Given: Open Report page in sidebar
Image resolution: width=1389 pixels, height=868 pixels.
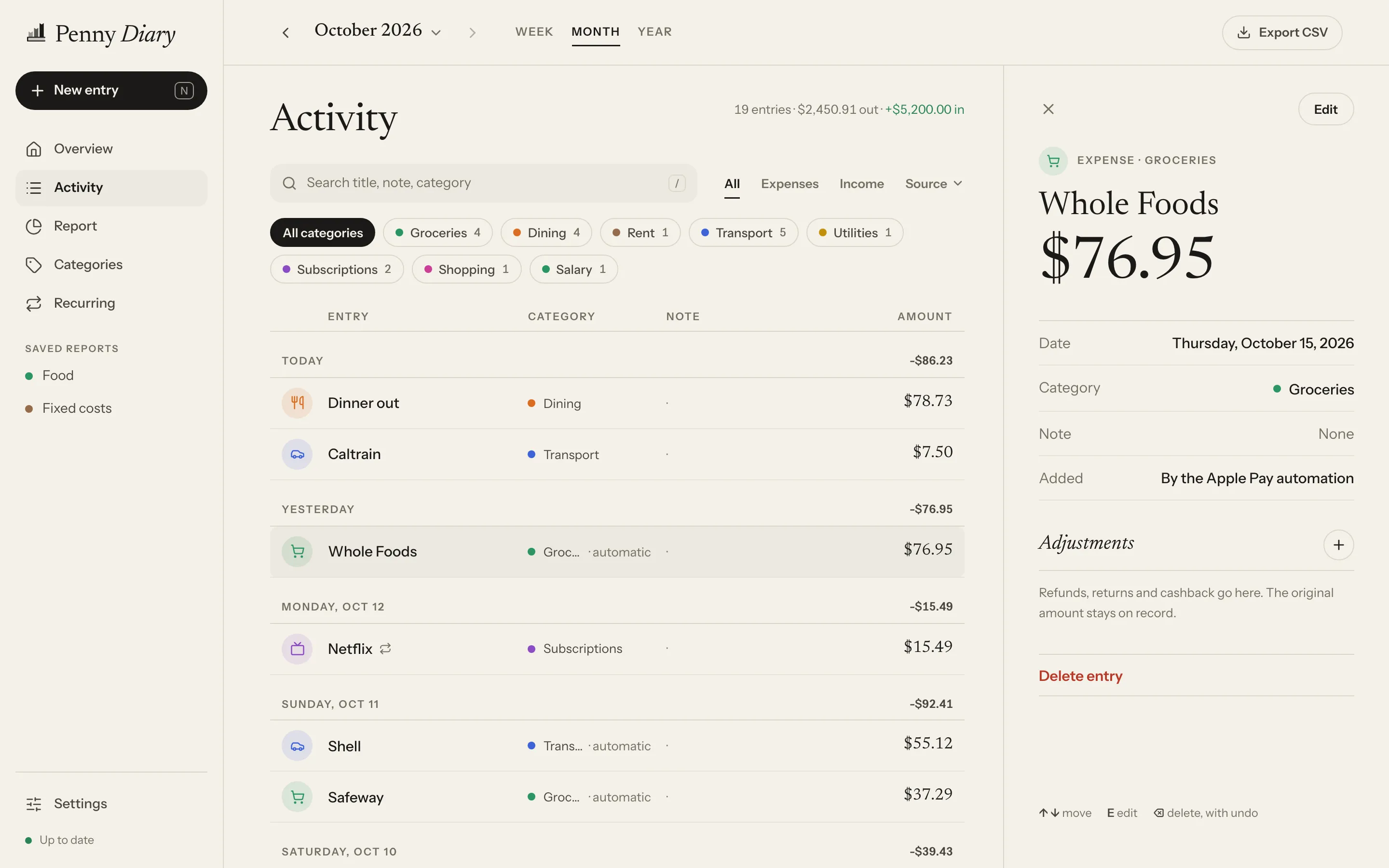Looking at the screenshot, I should point(111,226).
